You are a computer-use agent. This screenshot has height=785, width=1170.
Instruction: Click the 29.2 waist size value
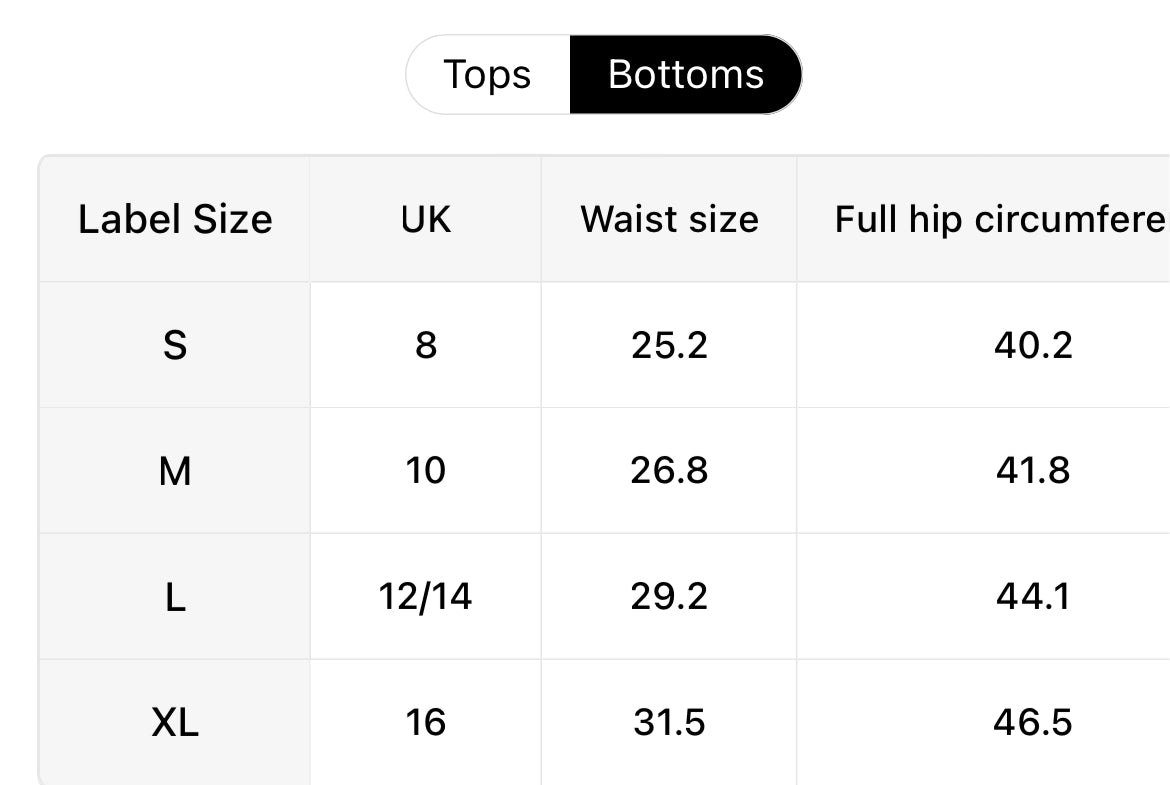[x=669, y=596]
